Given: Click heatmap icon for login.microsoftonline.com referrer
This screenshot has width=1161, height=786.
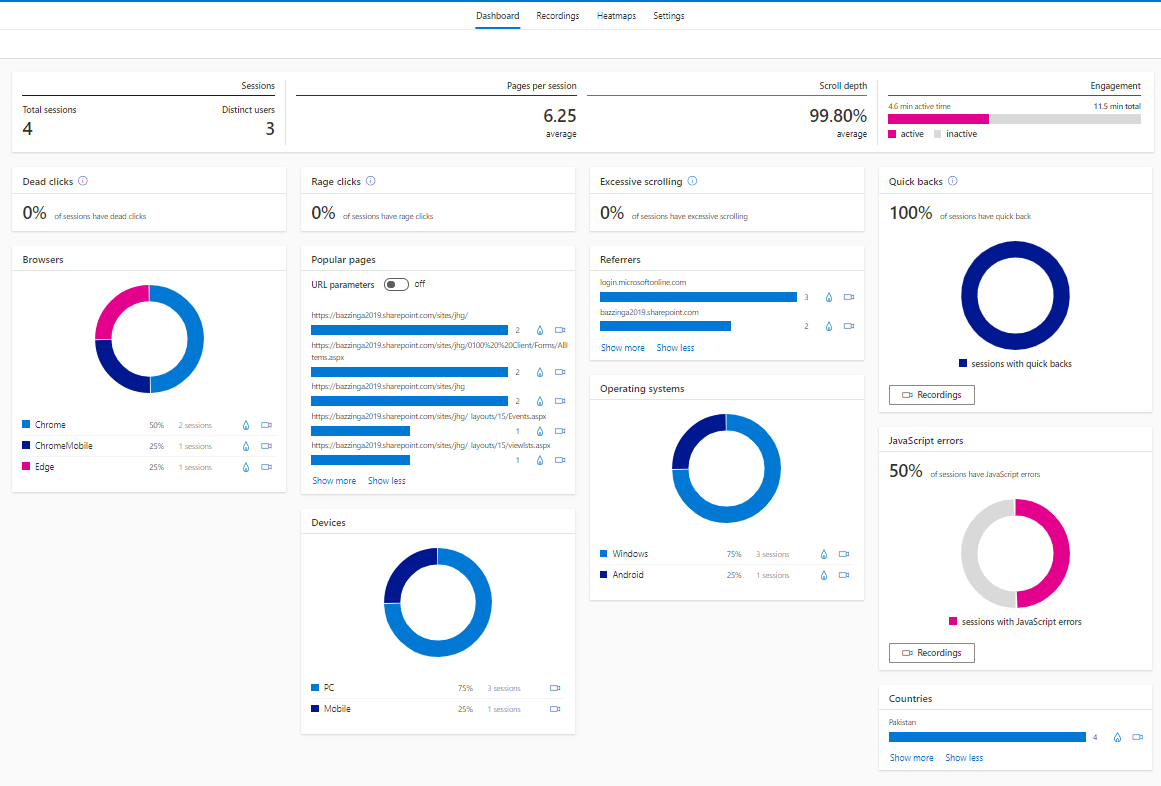Looking at the screenshot, I should pyautogui.click(x=829, y=297).
